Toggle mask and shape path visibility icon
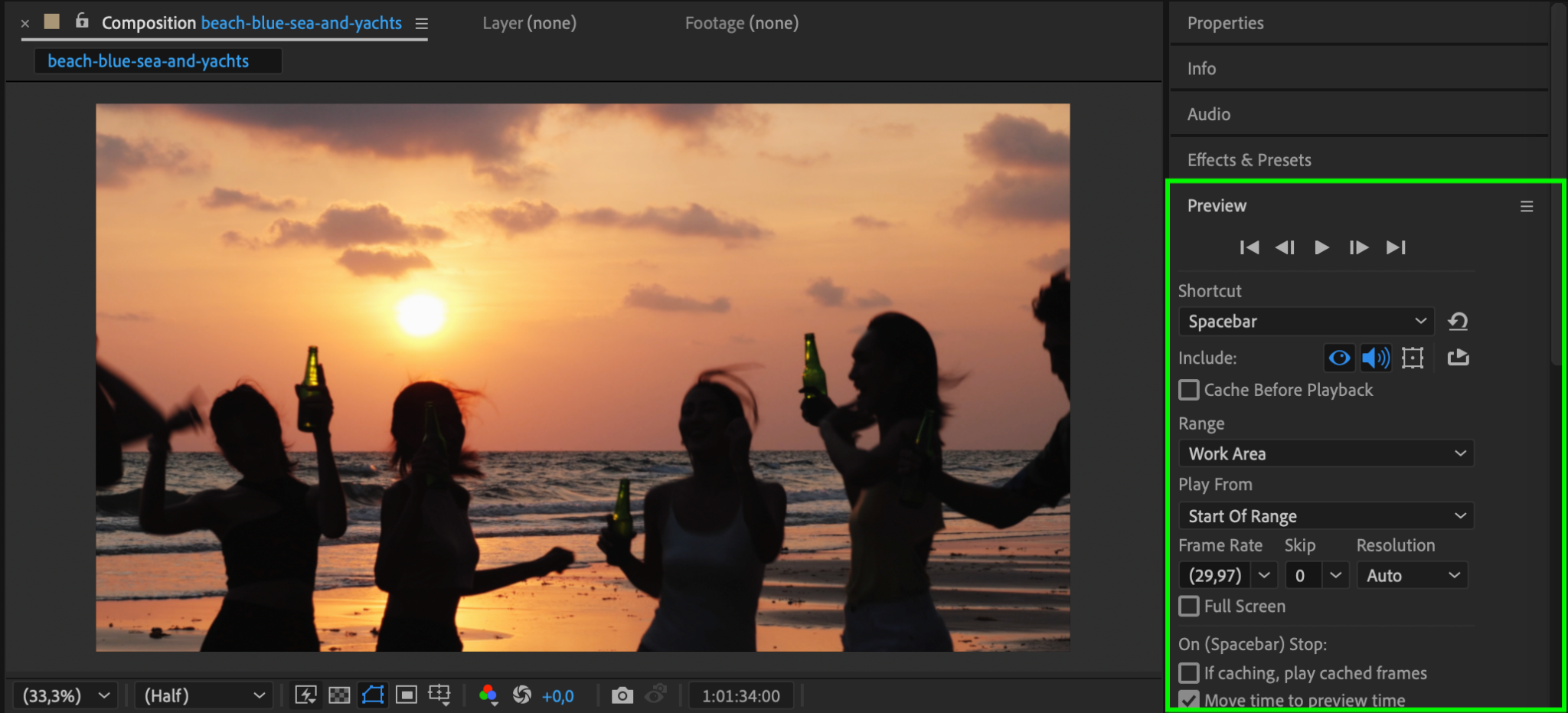The width and height of the screenshot is (1568, 713). [x=373, y=695]
